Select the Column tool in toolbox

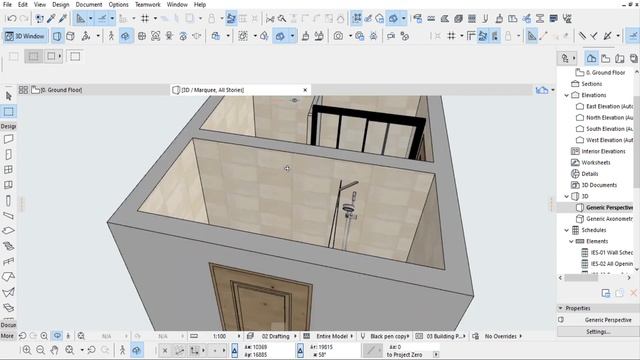(9, 200)
